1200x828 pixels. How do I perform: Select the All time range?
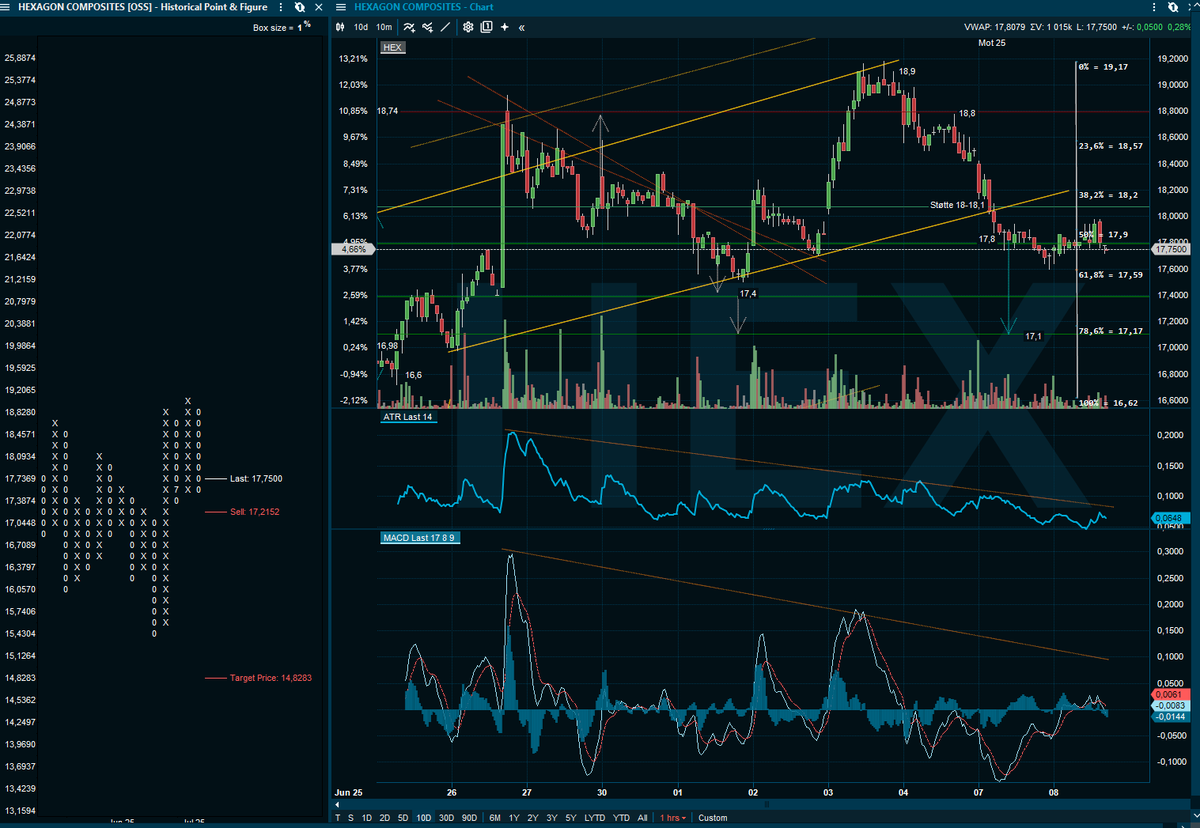pos(642,818)
